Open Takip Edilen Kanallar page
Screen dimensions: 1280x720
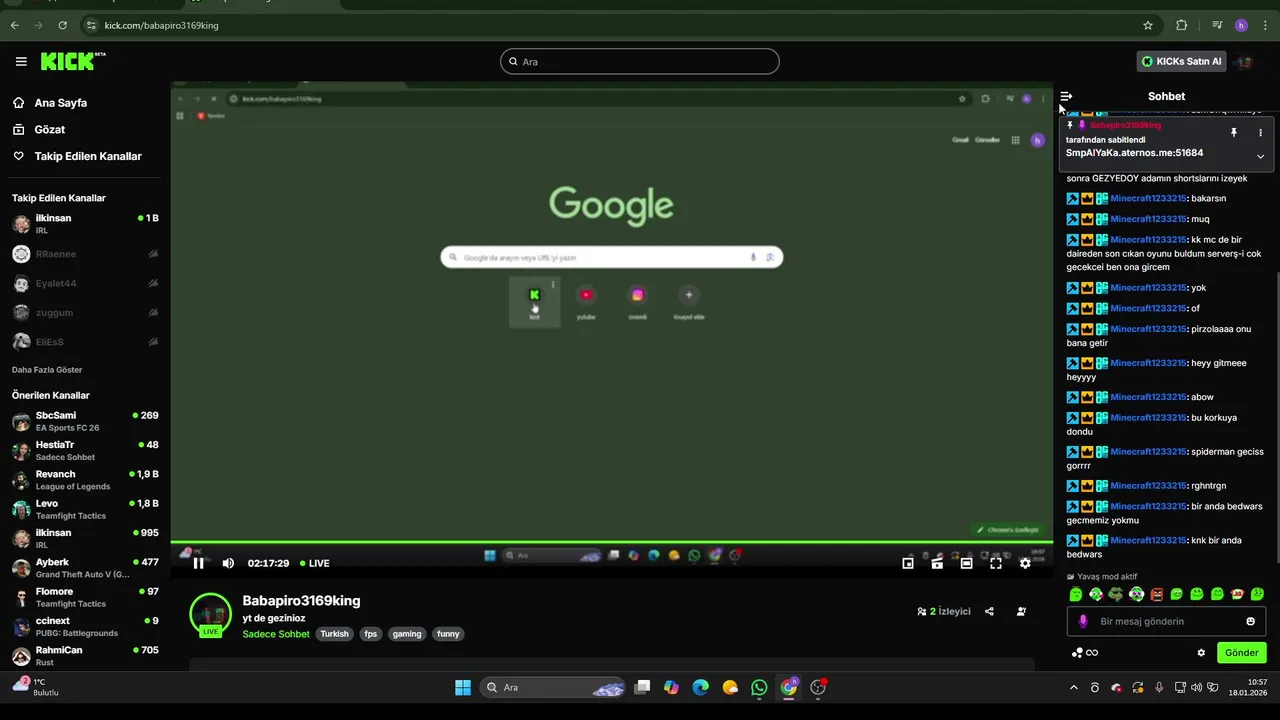(x=88, y=156)
